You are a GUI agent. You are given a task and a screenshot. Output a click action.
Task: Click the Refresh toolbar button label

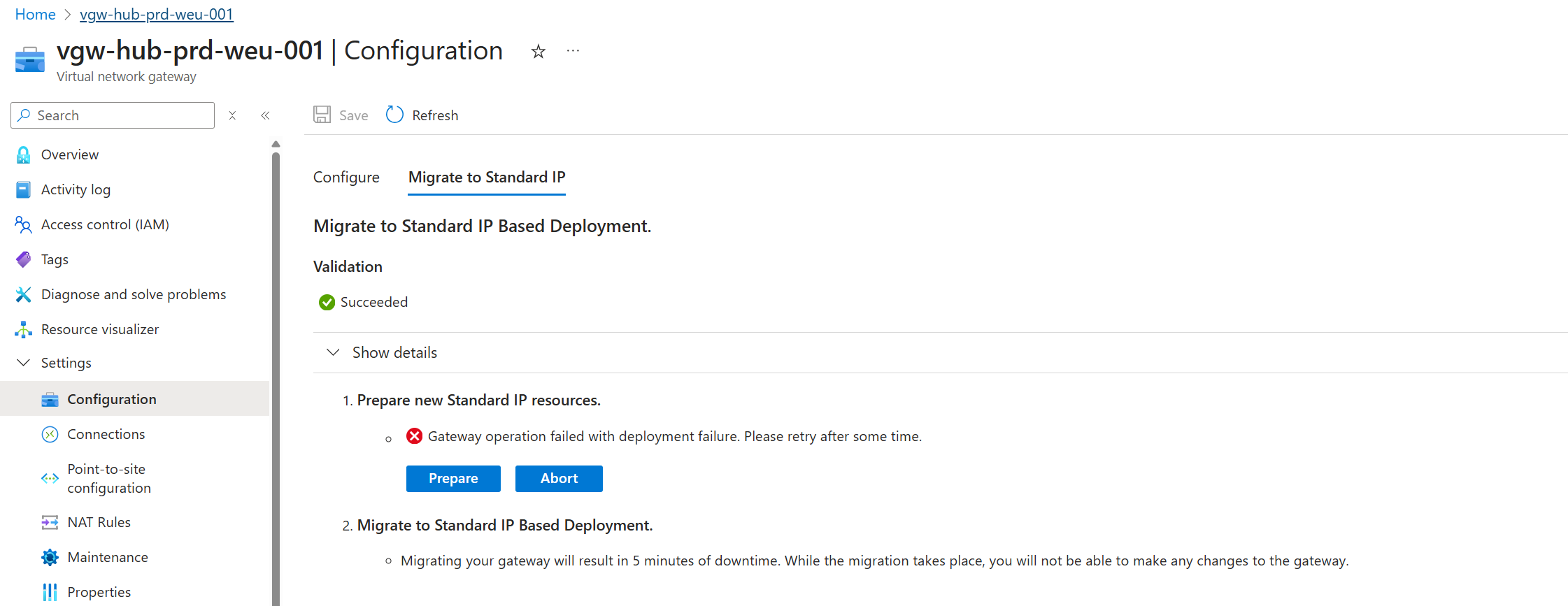pyautogui.click(x=435, y=115)
